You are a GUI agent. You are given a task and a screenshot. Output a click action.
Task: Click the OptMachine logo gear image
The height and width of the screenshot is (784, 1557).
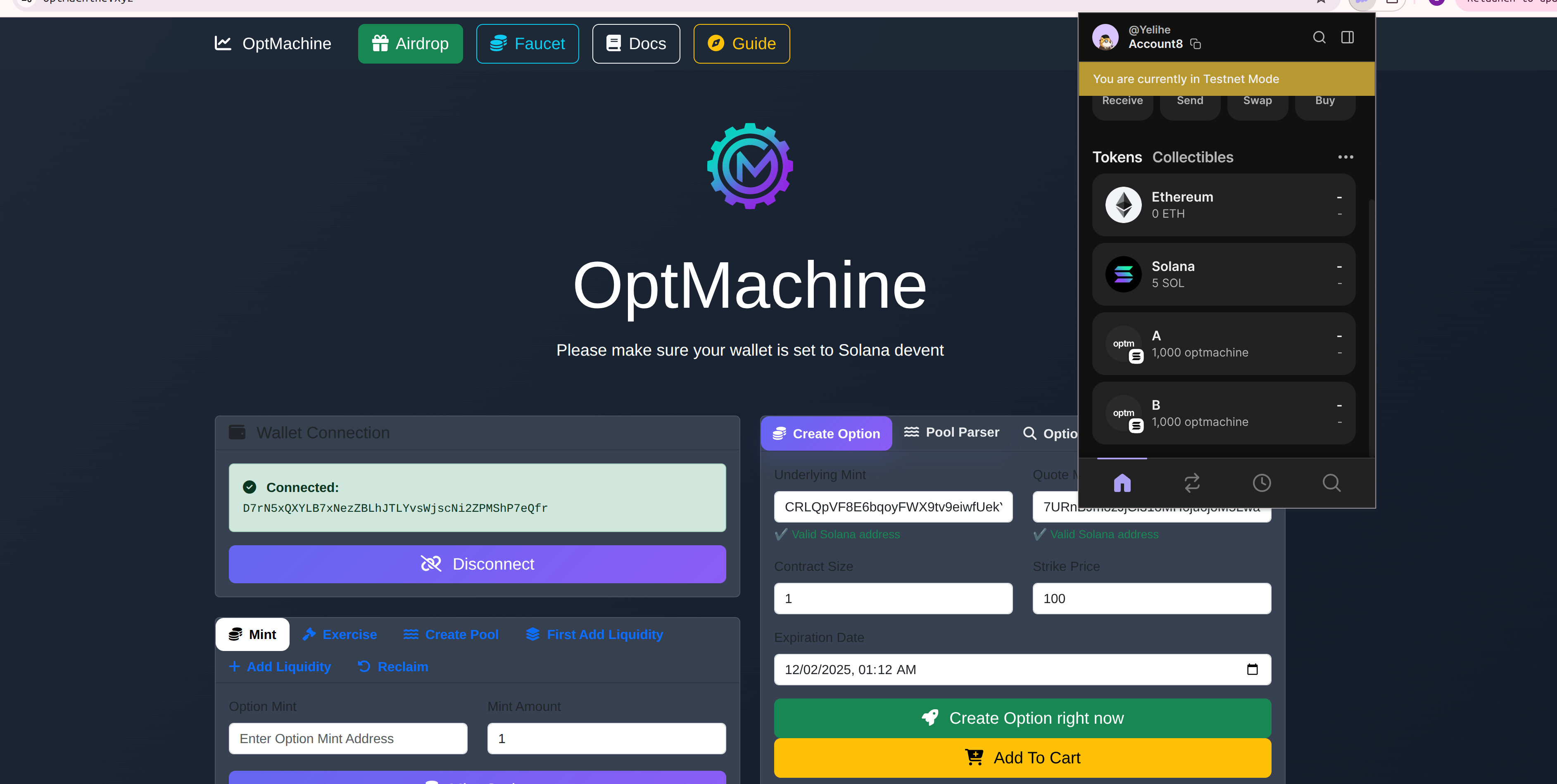[x=749, y=166]
